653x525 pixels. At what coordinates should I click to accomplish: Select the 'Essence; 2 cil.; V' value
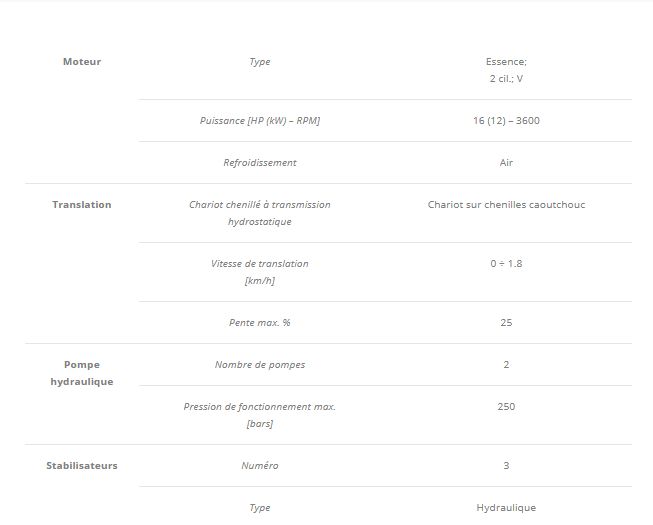tap(506, 70)
